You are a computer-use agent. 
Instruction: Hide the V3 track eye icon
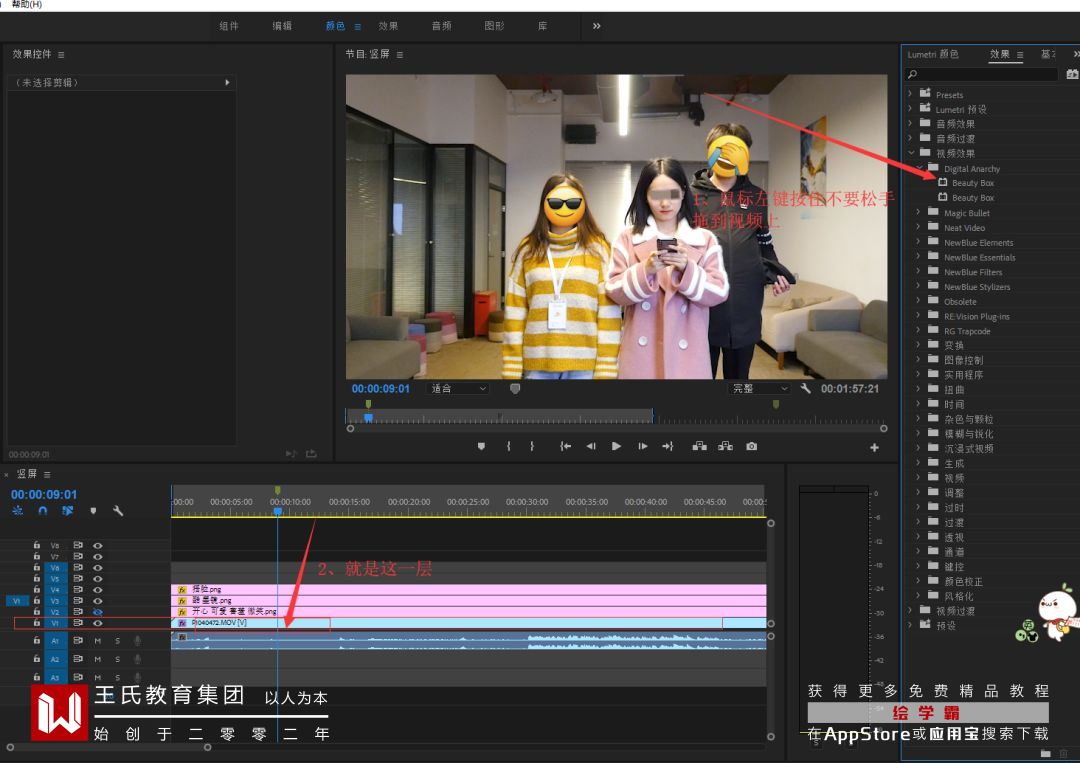[x=98, y=600]
